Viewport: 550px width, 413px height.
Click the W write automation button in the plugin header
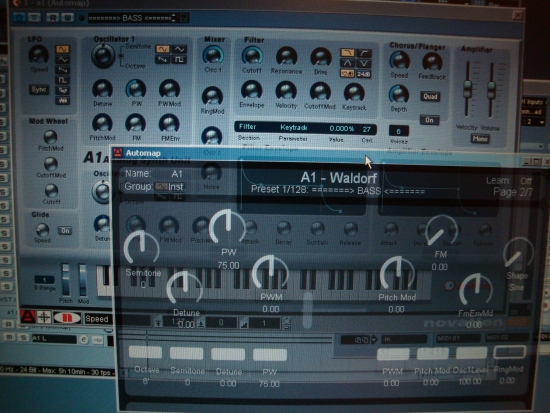point(68,18)
